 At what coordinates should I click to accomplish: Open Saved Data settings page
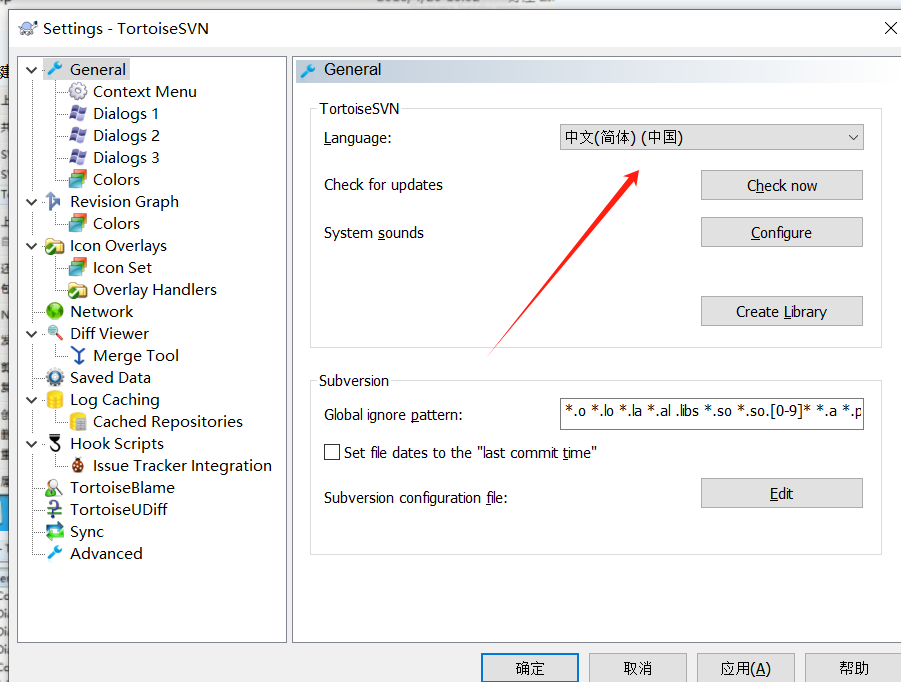[x=110, y=377]
